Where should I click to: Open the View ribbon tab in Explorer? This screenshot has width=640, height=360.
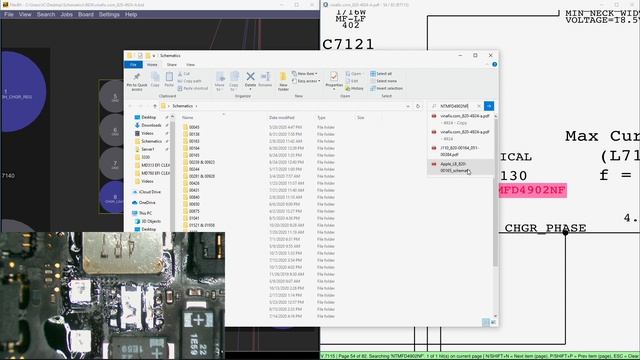pyautogui.click(x=190, y=64)
